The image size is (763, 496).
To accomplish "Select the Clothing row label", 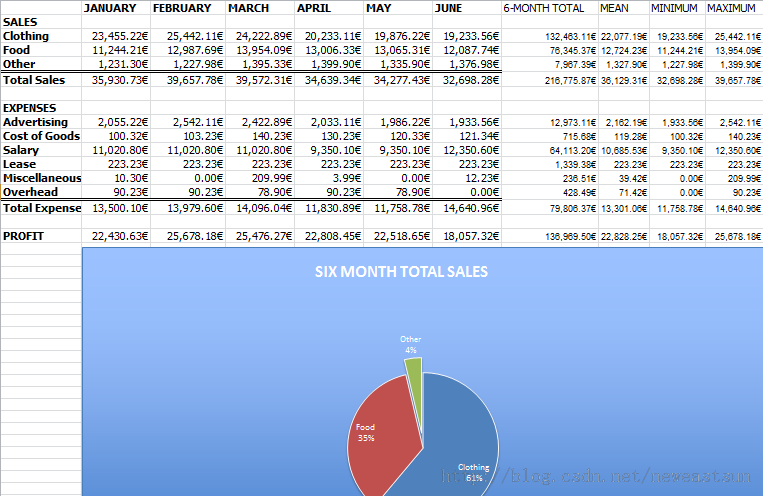I will click(x=41, y=36).
